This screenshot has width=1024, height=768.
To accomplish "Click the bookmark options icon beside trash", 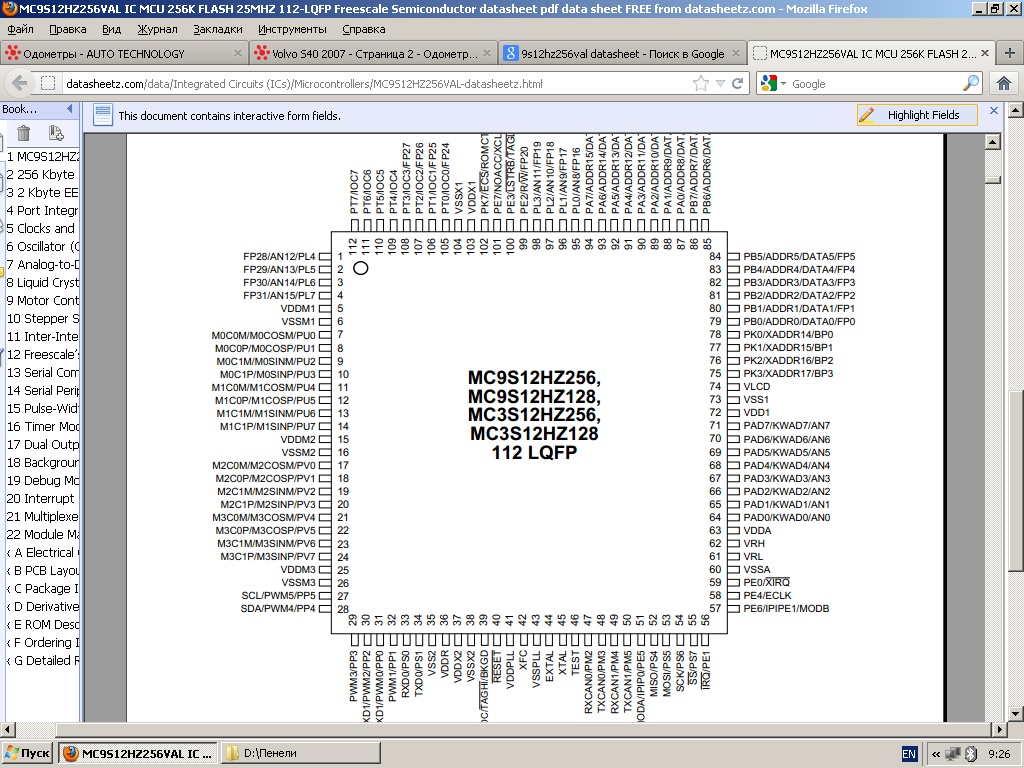I will [56, 133].
